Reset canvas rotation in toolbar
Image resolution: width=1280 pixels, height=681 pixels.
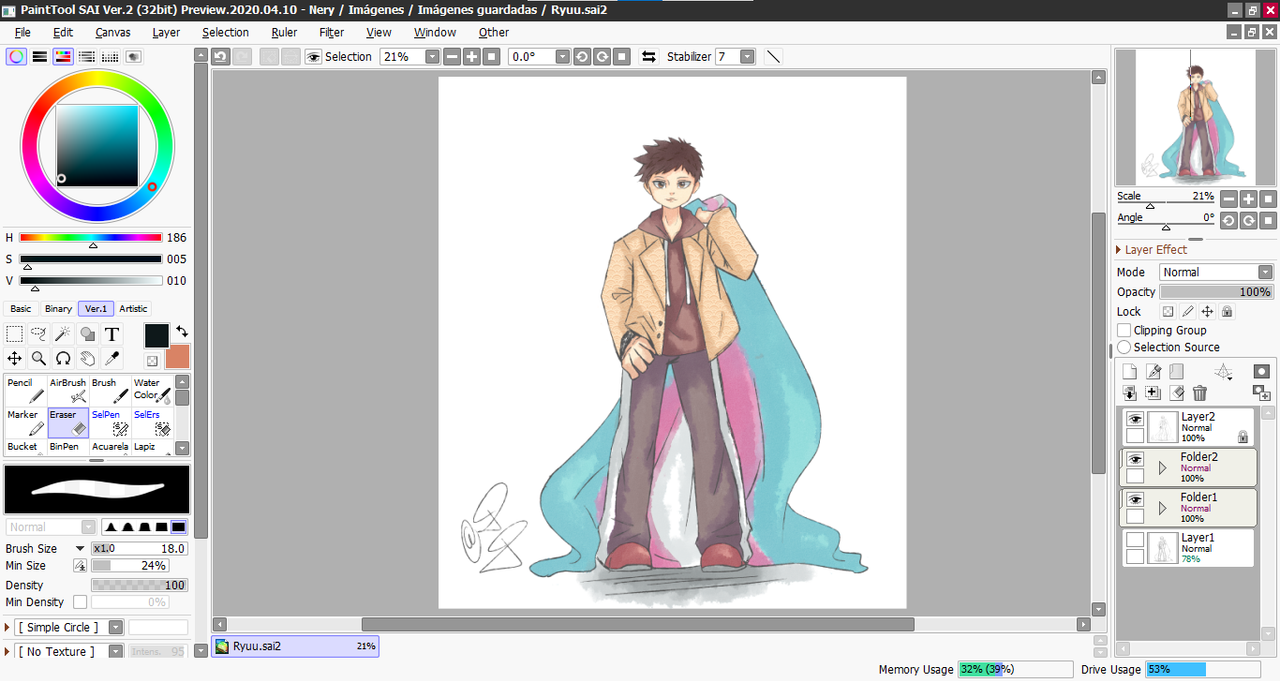[x=622, y=57]
